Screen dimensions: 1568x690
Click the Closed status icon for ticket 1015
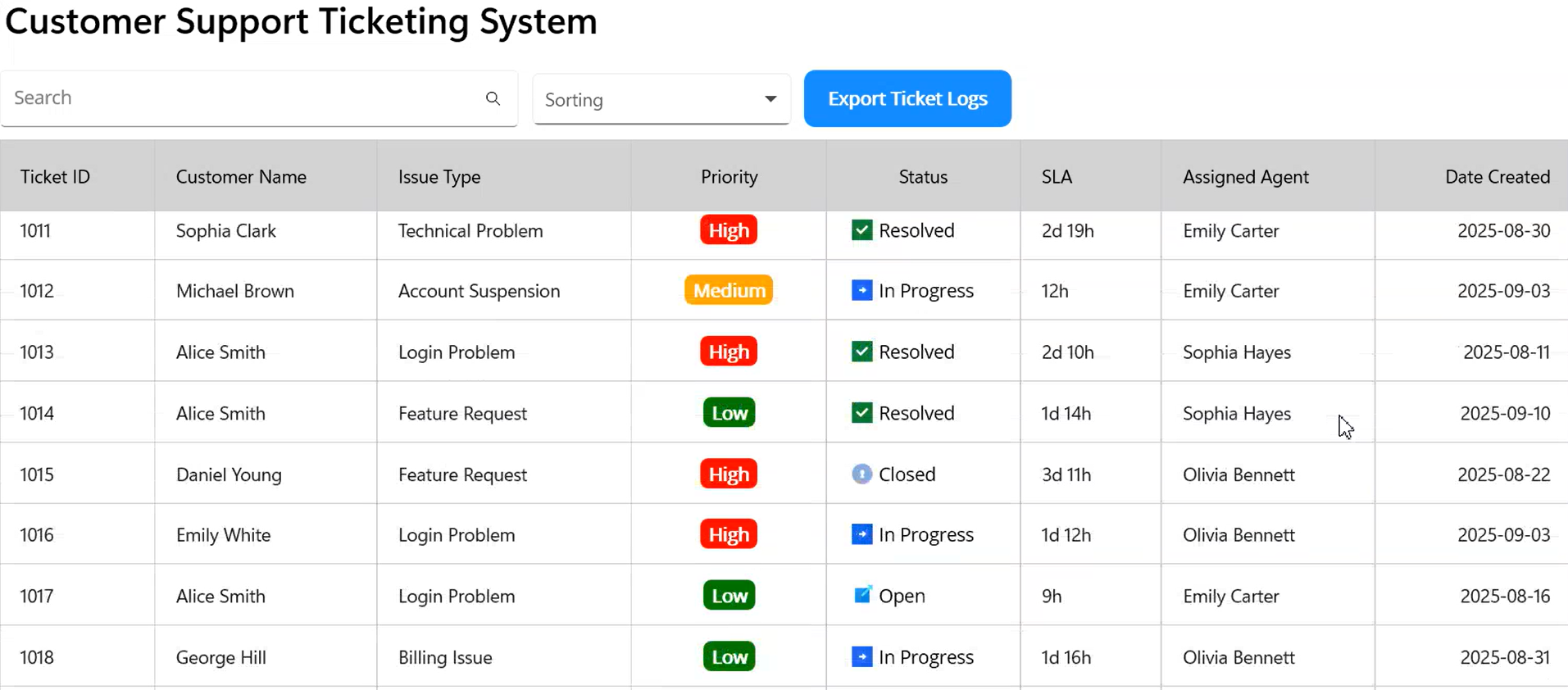pos(862,474)
